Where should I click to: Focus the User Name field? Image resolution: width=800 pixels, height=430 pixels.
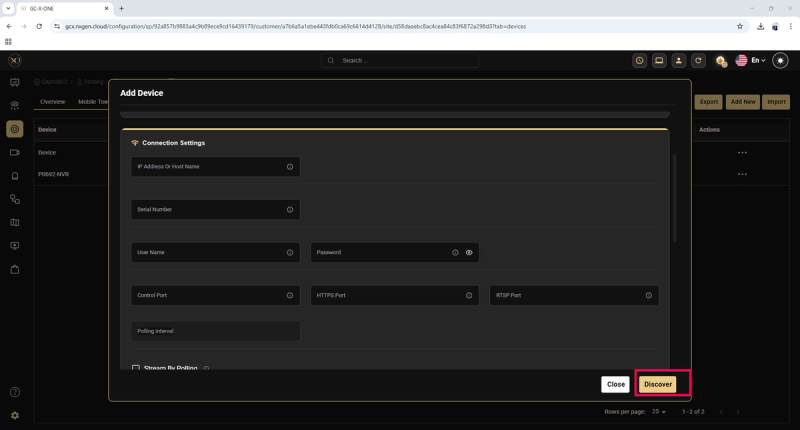(215, 252)
